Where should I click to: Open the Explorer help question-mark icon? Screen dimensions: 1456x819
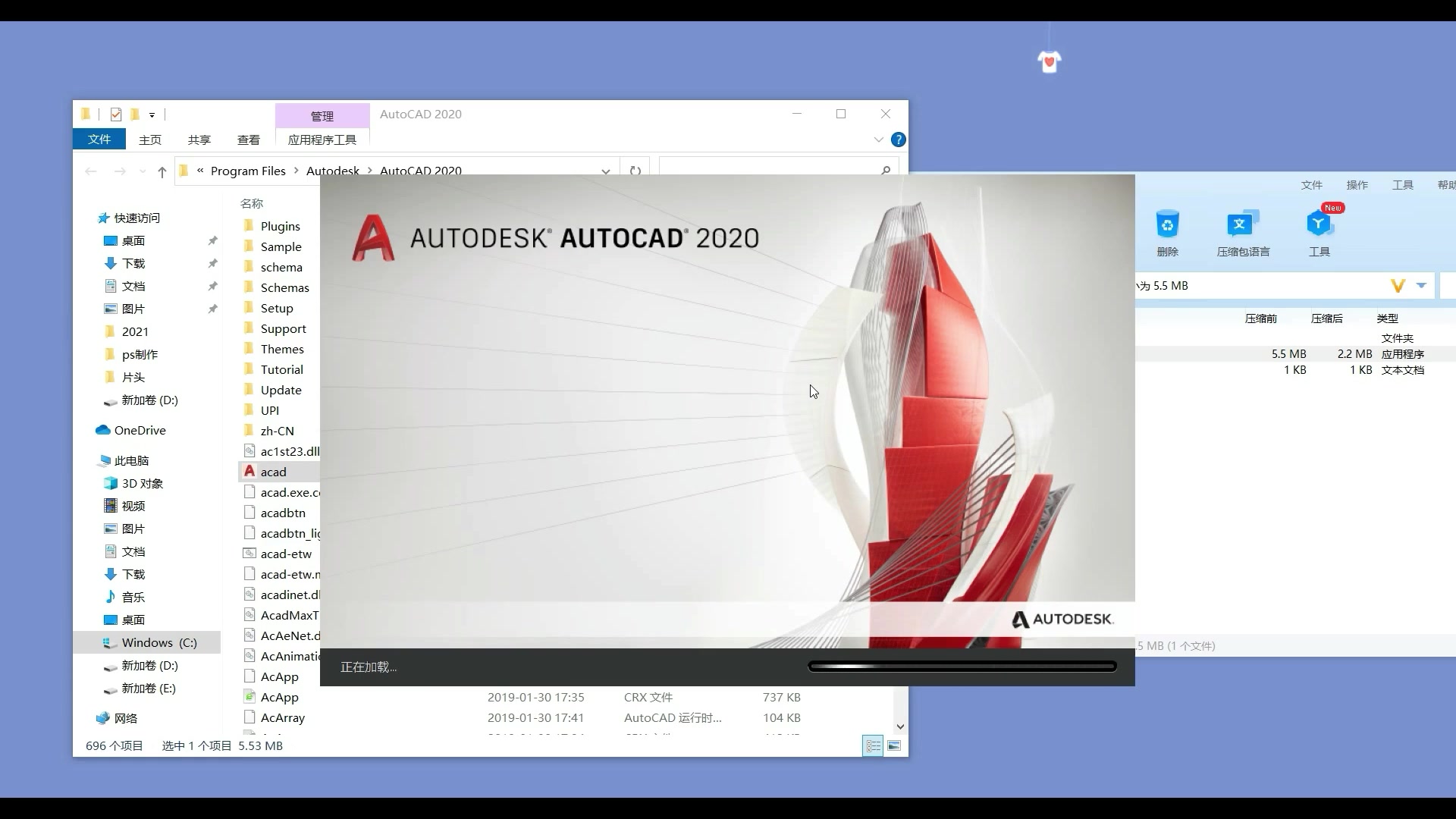click(x=899, y=140)
